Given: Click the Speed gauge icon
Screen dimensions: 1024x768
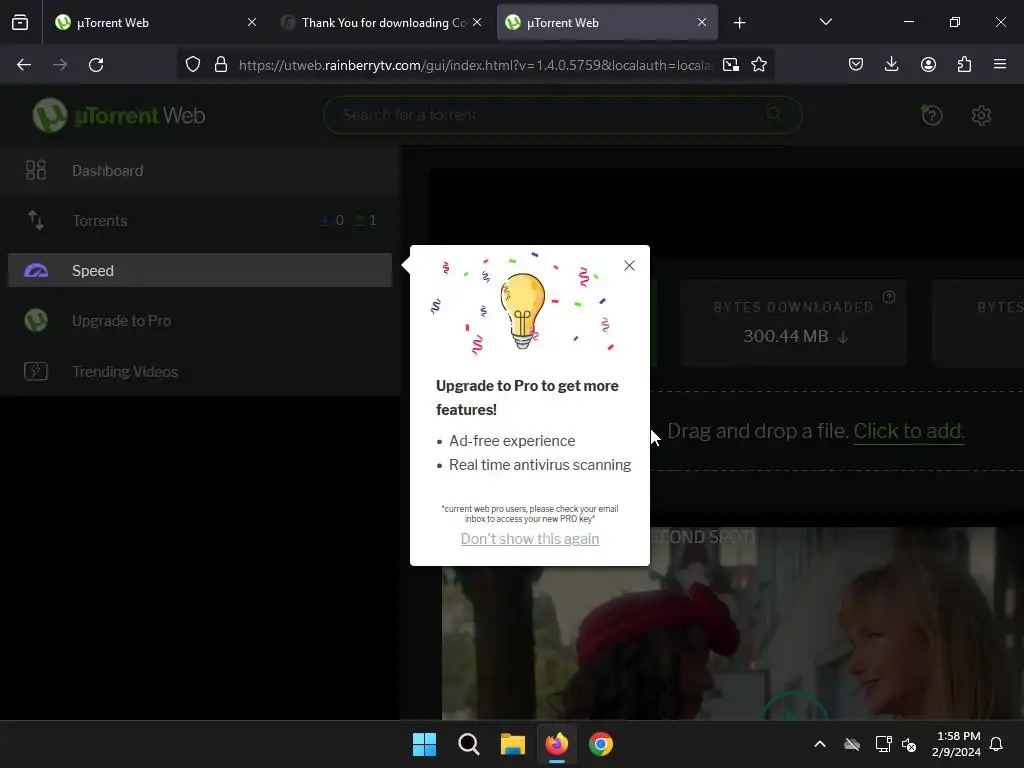Looking at the screenshot, I should (x=36, y=270).
